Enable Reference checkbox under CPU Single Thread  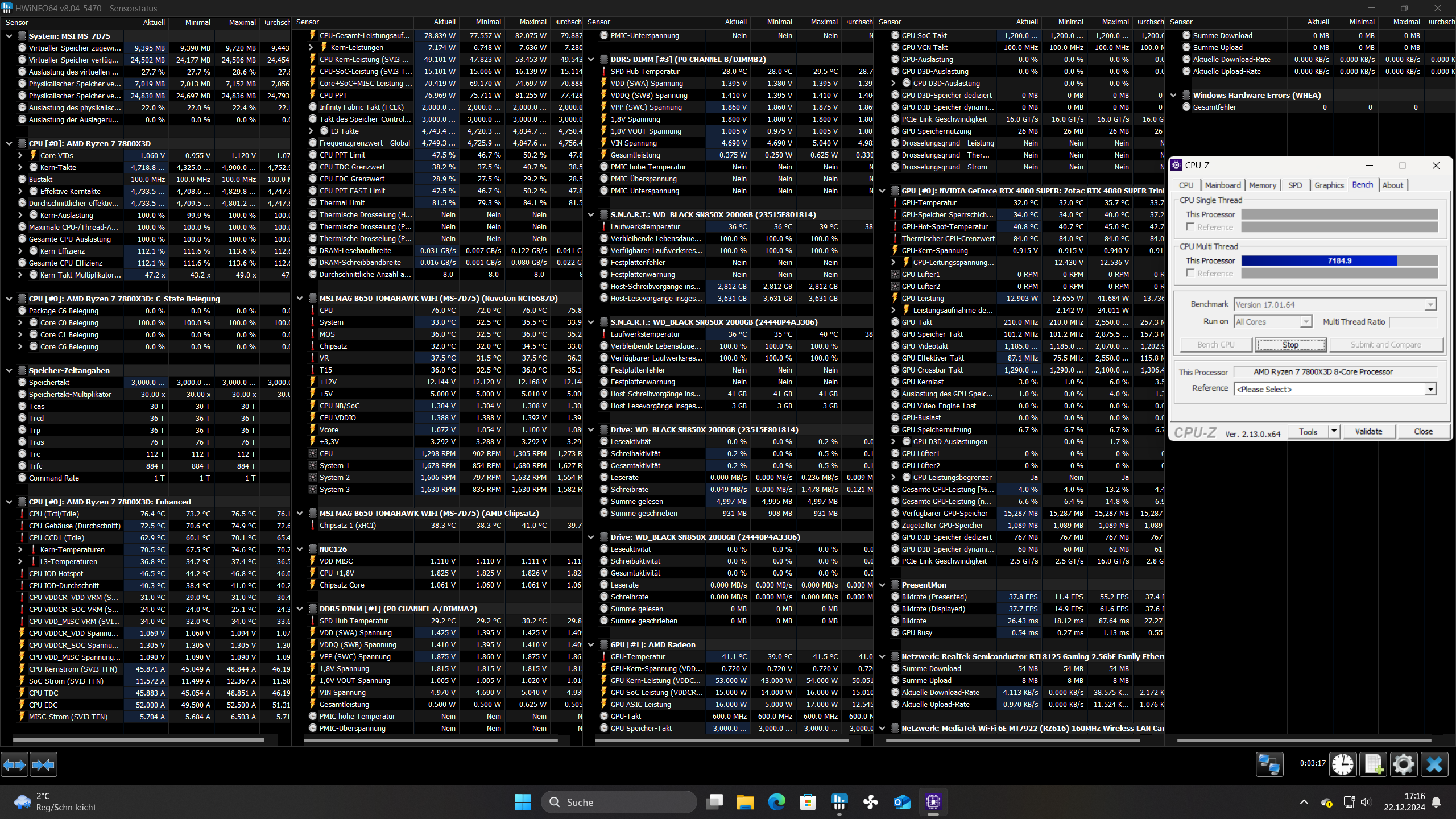click(1190, 227)
